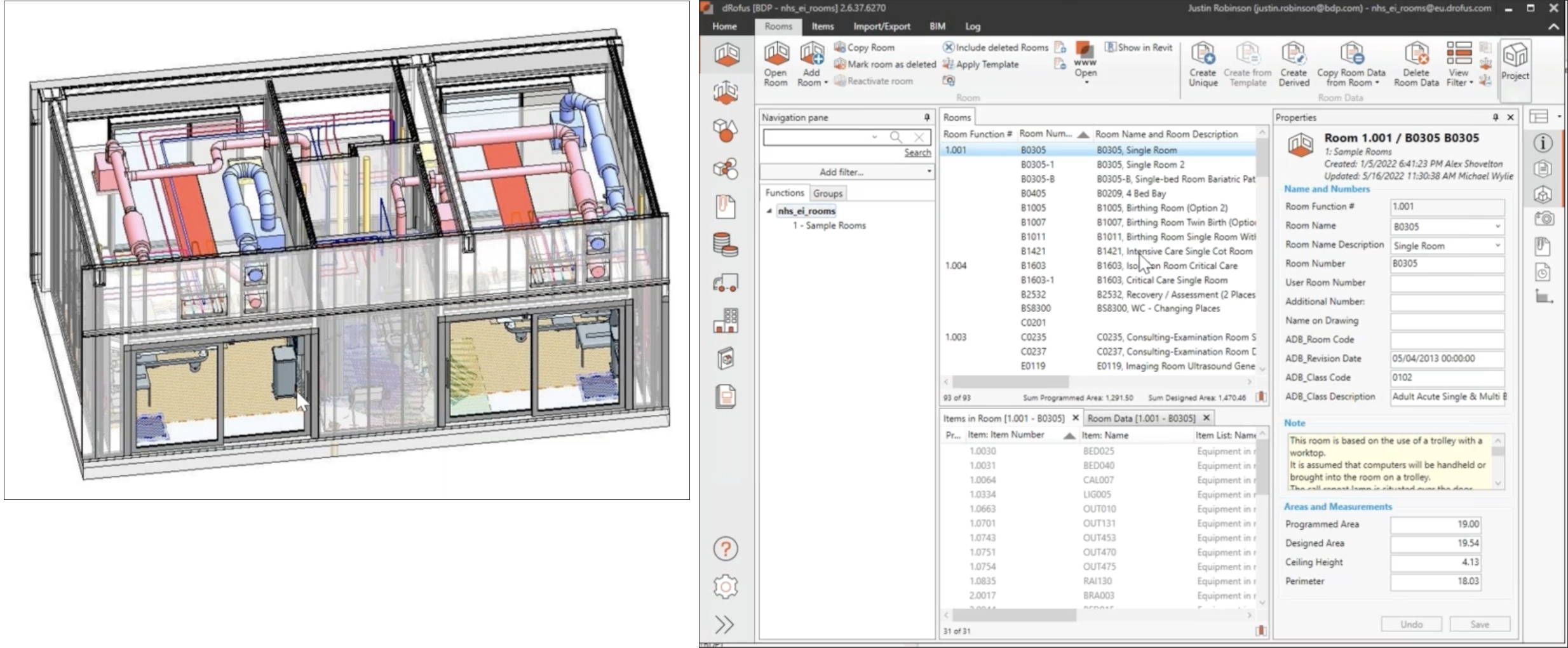Click the Rooms module sidebar icon

coord(726,55)
